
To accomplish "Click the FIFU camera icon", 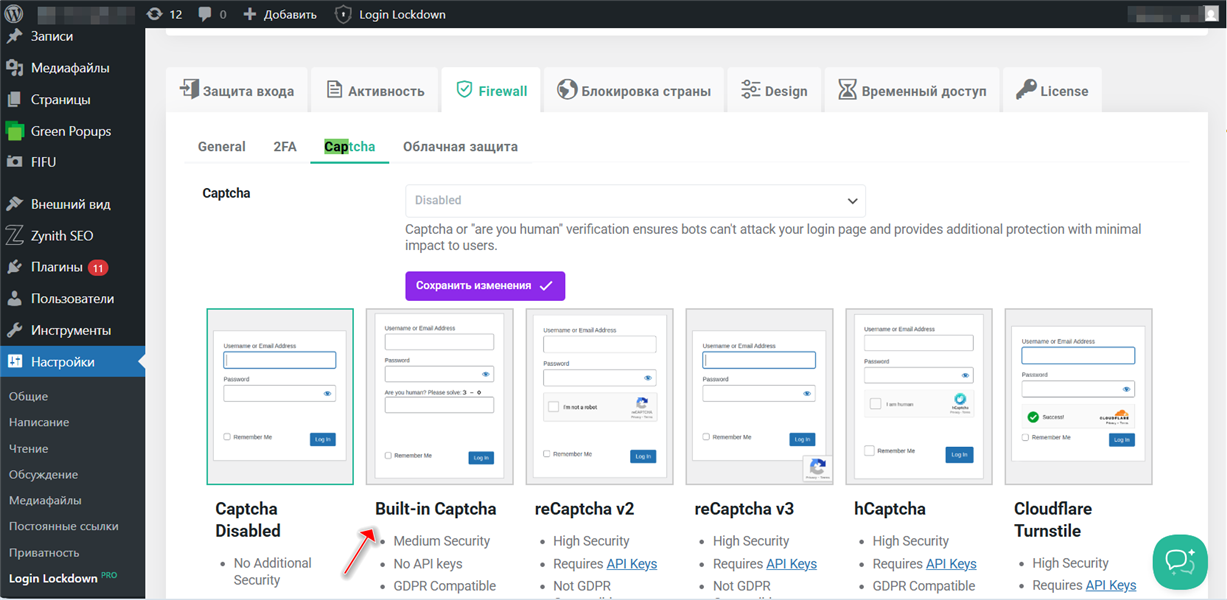I will [x=14, y=162].
